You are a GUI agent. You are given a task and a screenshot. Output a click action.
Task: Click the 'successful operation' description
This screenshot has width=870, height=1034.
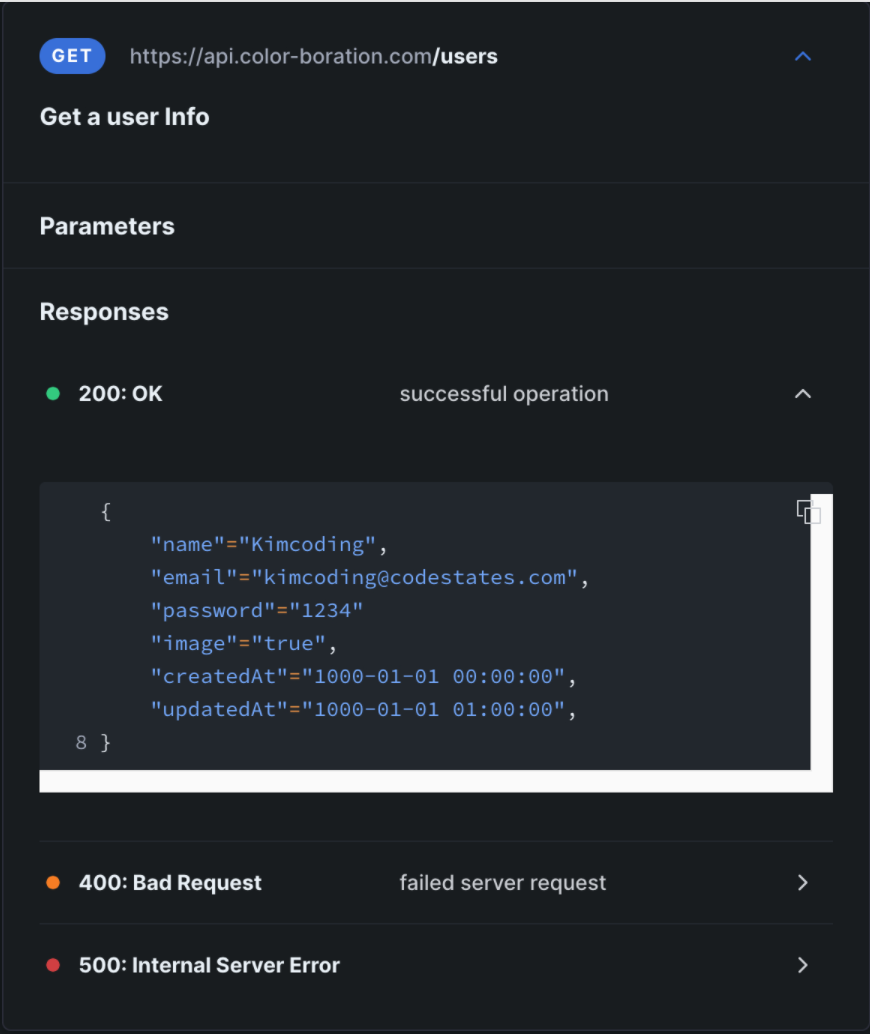(x=504, y=394)
